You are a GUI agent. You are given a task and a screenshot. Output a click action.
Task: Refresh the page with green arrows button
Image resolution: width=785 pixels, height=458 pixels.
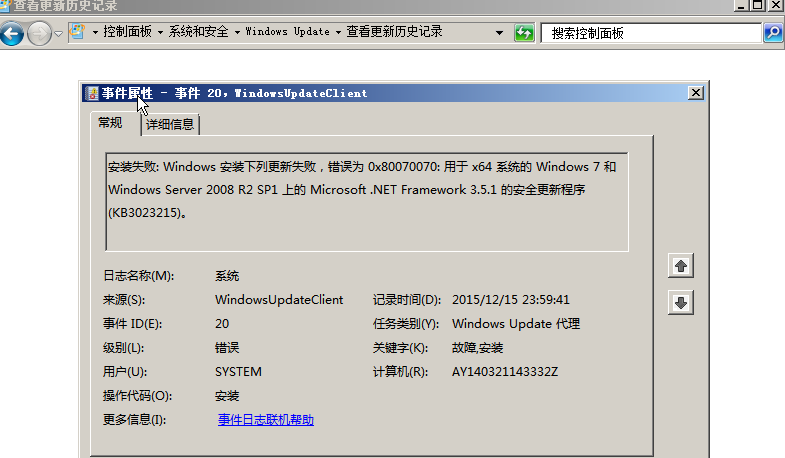click(524, 32)
